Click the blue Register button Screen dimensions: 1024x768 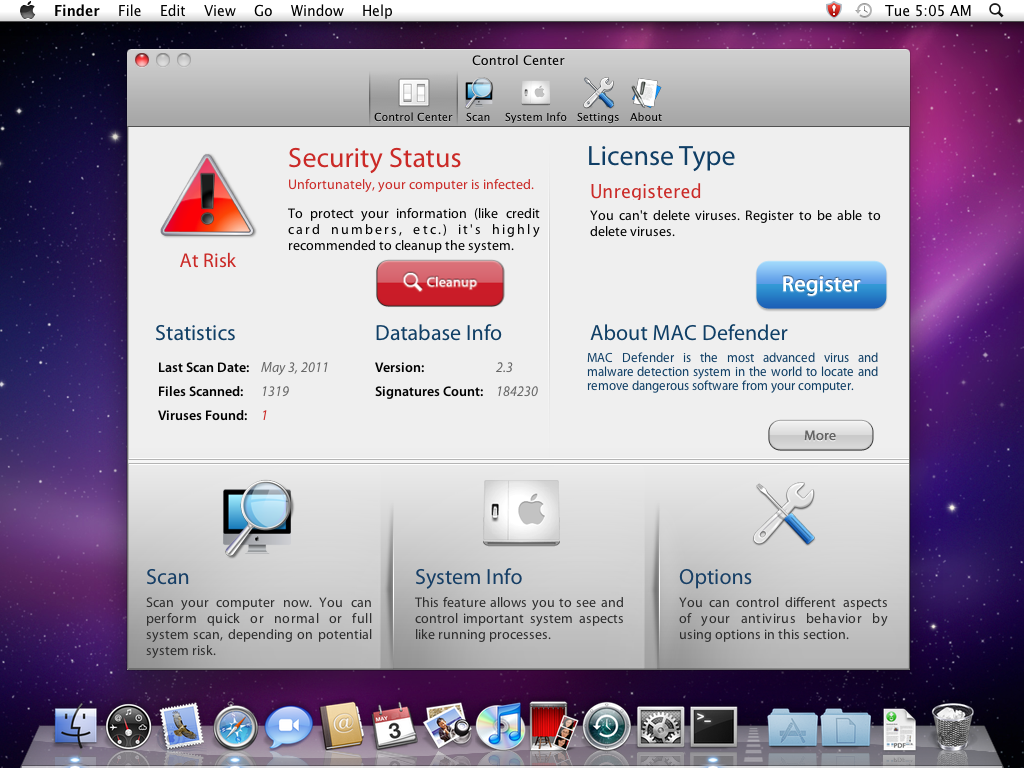click(x=821, y=285)
